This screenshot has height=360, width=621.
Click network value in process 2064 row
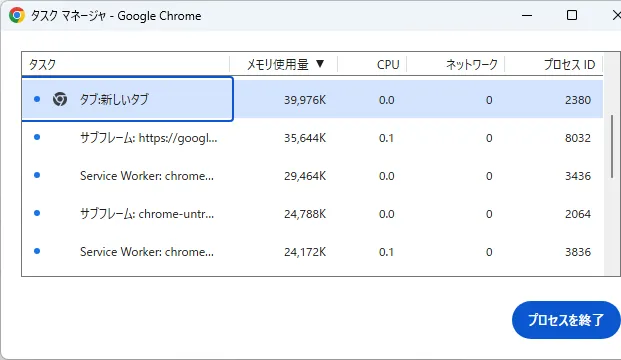pyautogui.click(x=489, y=214)
